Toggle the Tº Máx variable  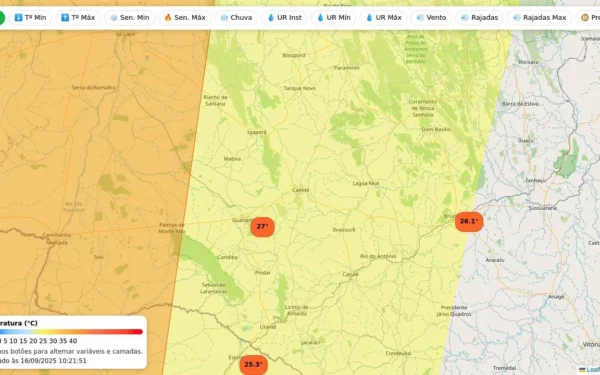(78, 18)
